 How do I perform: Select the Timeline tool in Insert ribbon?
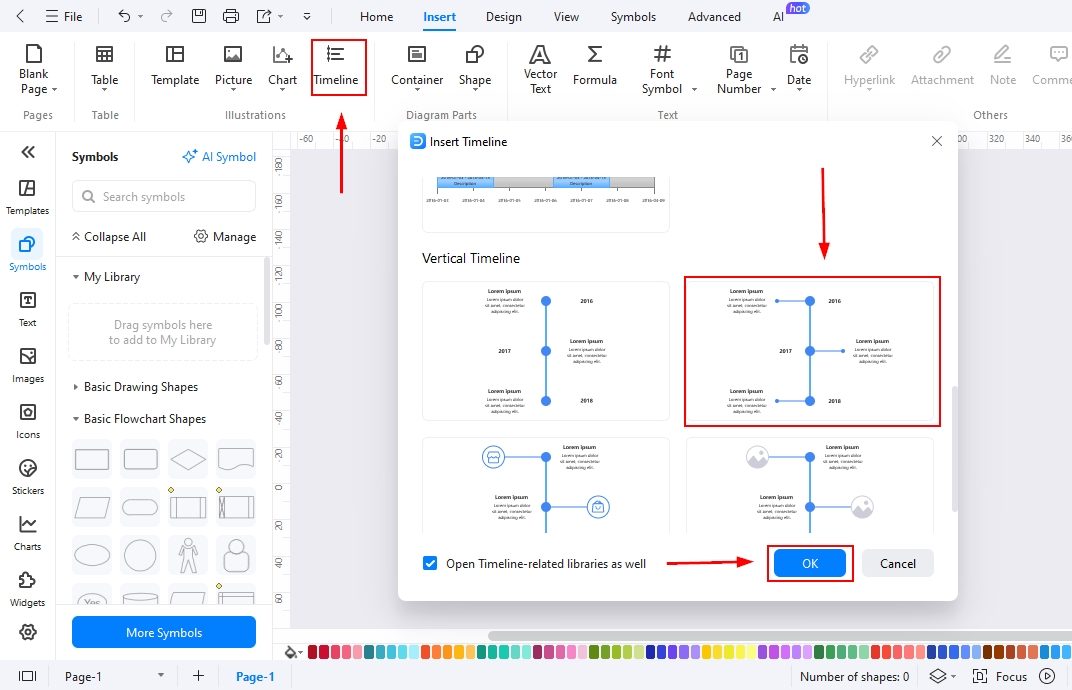tap(337, 67)
